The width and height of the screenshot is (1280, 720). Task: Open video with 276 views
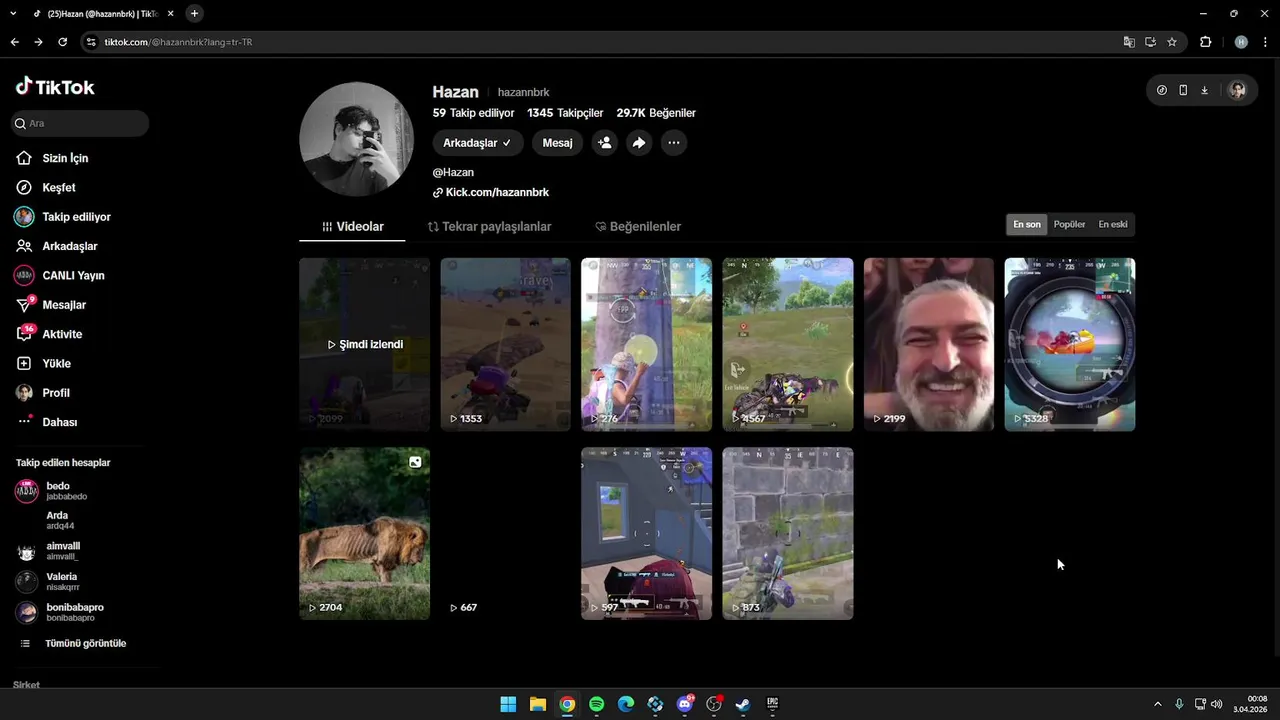(x=647, y=344)
